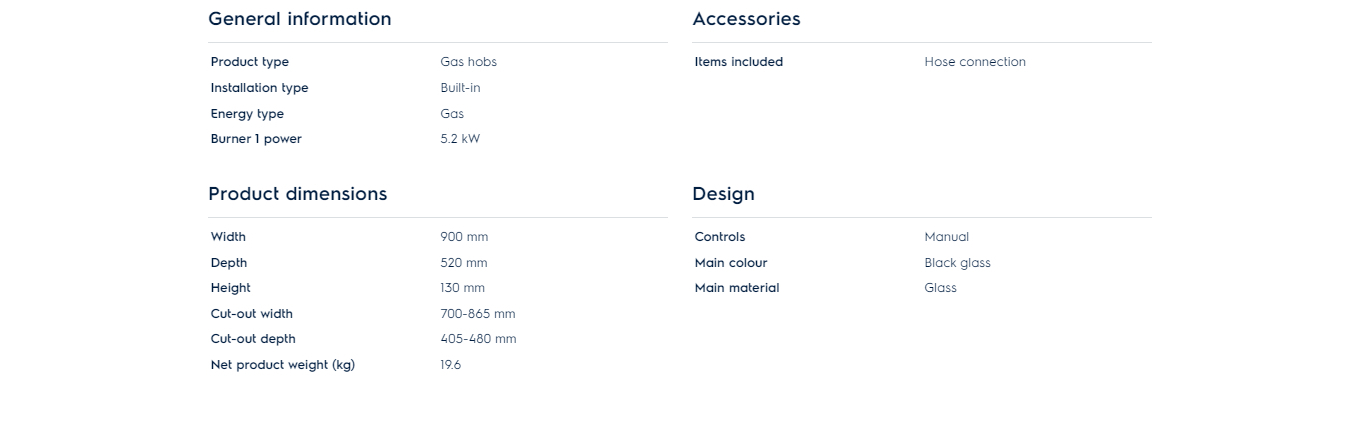
Task: Click the 900 mm width value
Action: pyautogui.click(x=464, y=237)
